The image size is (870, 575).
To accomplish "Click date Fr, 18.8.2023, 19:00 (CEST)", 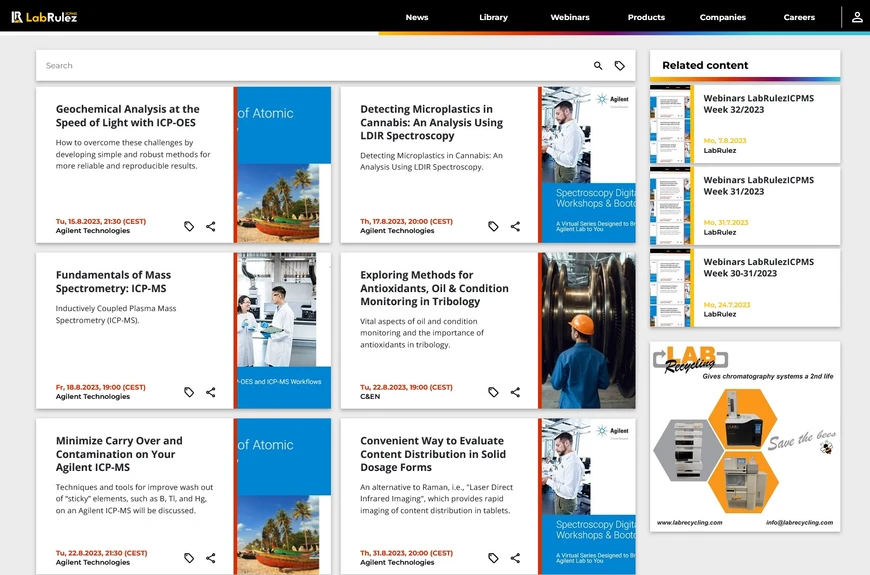I will coord(100,387).
